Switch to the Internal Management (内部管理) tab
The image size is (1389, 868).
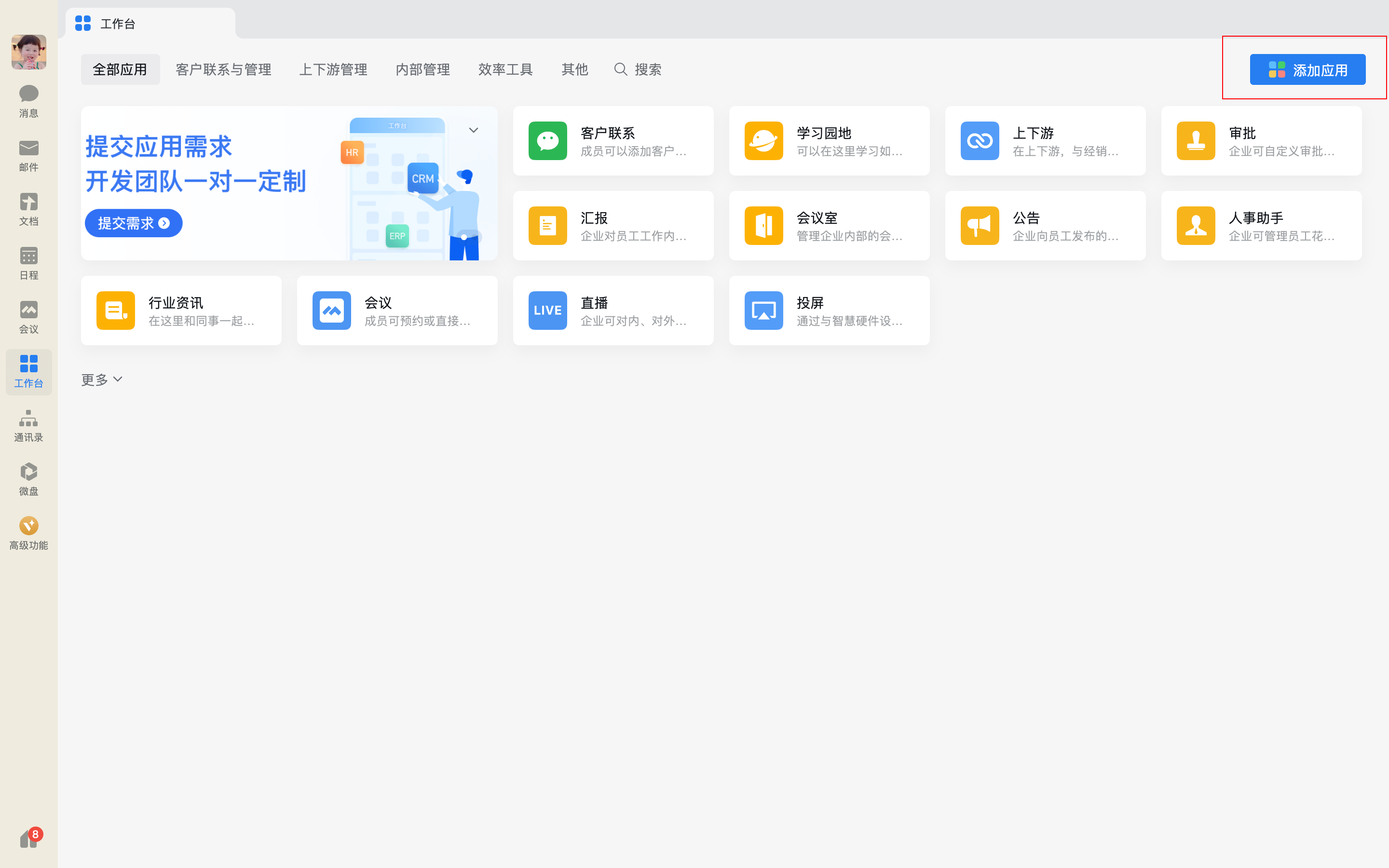click(422, 69)
